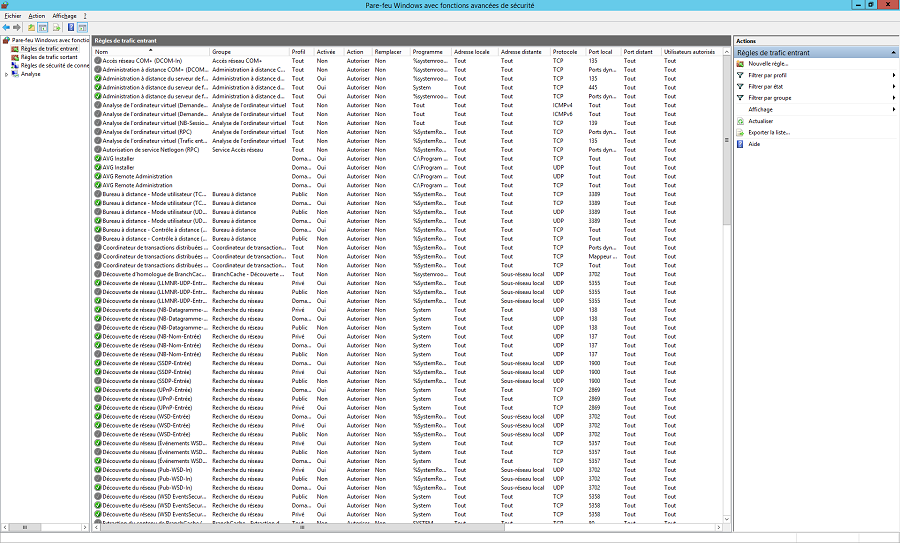Click status icon of Autorisation de service Netlogon (RPC)
Image resolution: width=900 pixels, height=543 pixels.
click(98, 149)
